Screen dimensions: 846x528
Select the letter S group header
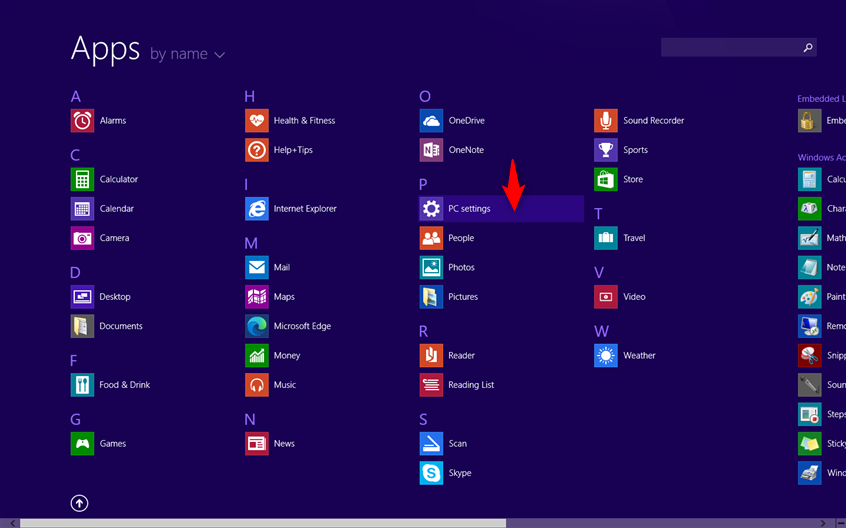point(423,420)
